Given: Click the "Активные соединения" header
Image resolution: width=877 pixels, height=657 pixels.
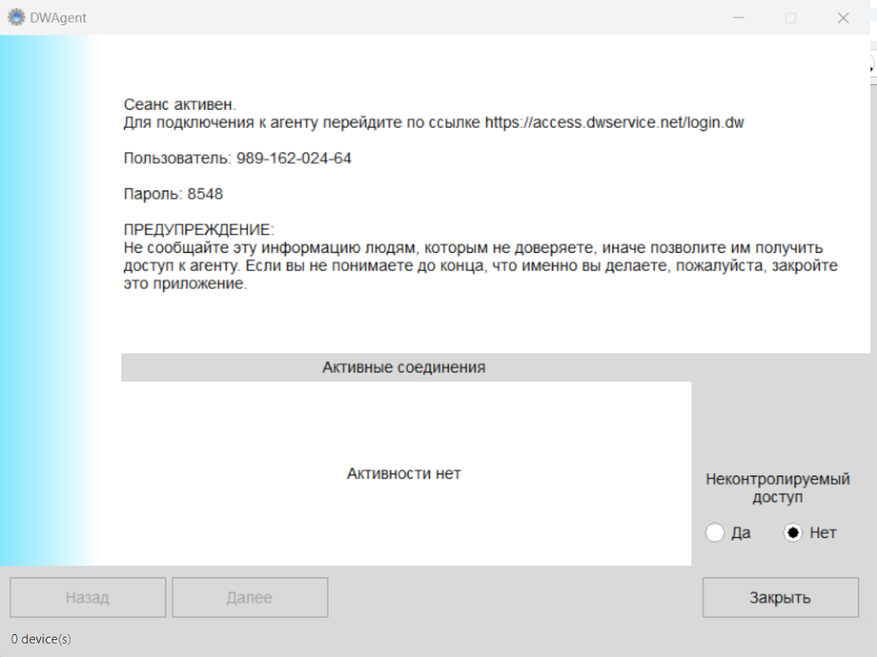Looking at the screenshot, I should pos(404,367).
